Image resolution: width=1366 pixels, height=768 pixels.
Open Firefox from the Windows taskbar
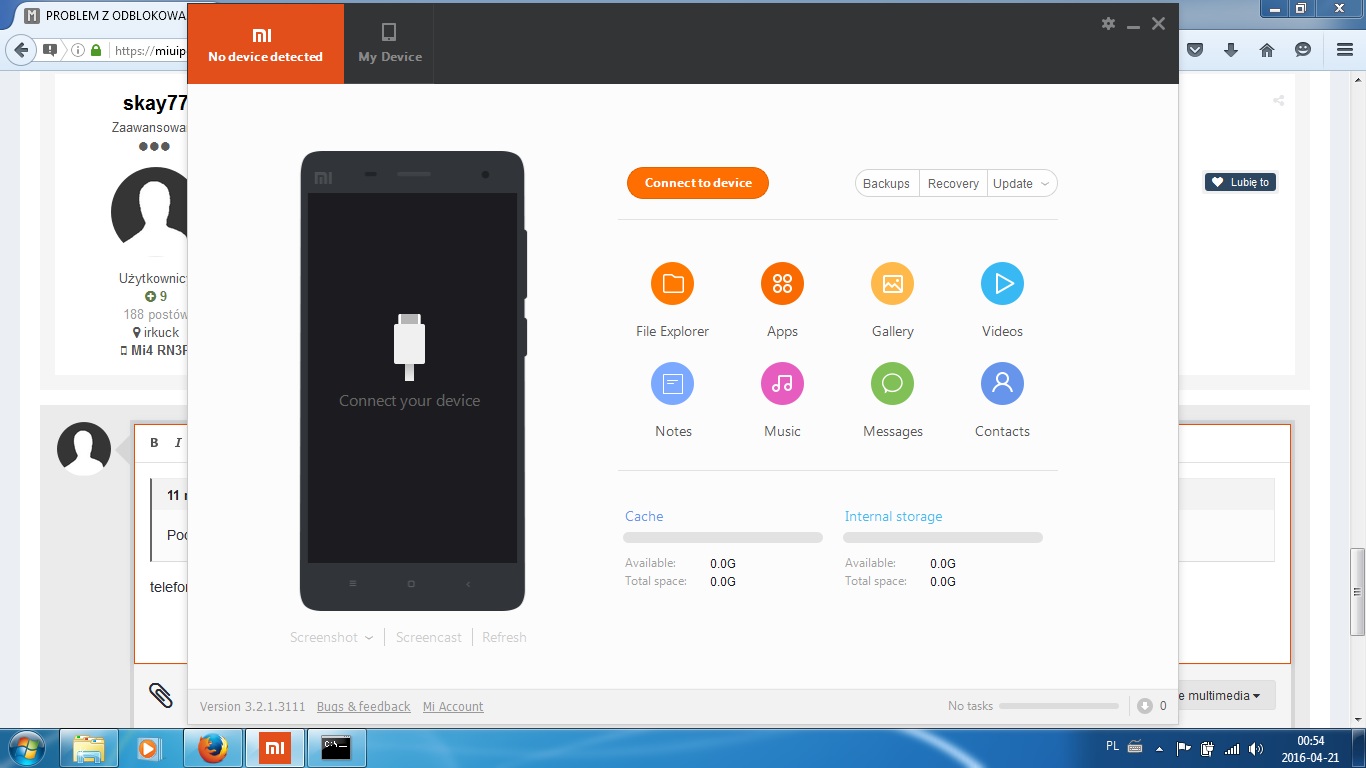[x=212, y=747]
